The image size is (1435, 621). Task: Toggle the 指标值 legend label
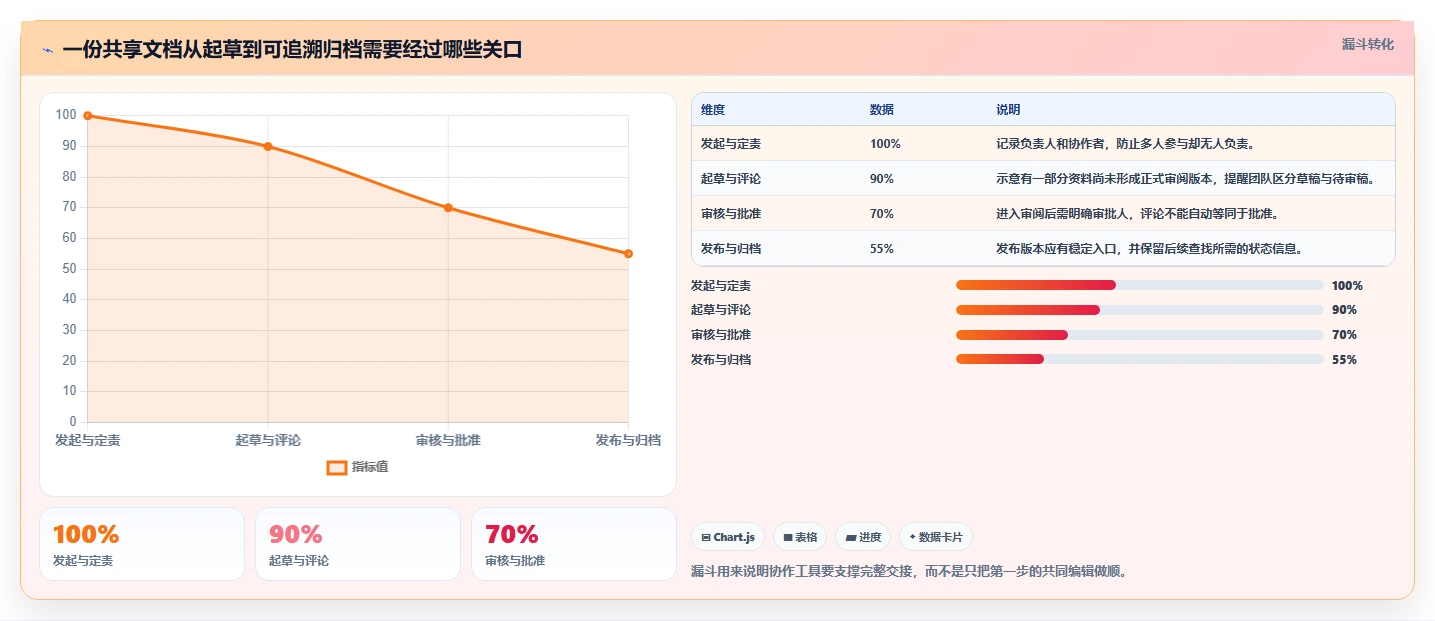click(x=370, y=467)
